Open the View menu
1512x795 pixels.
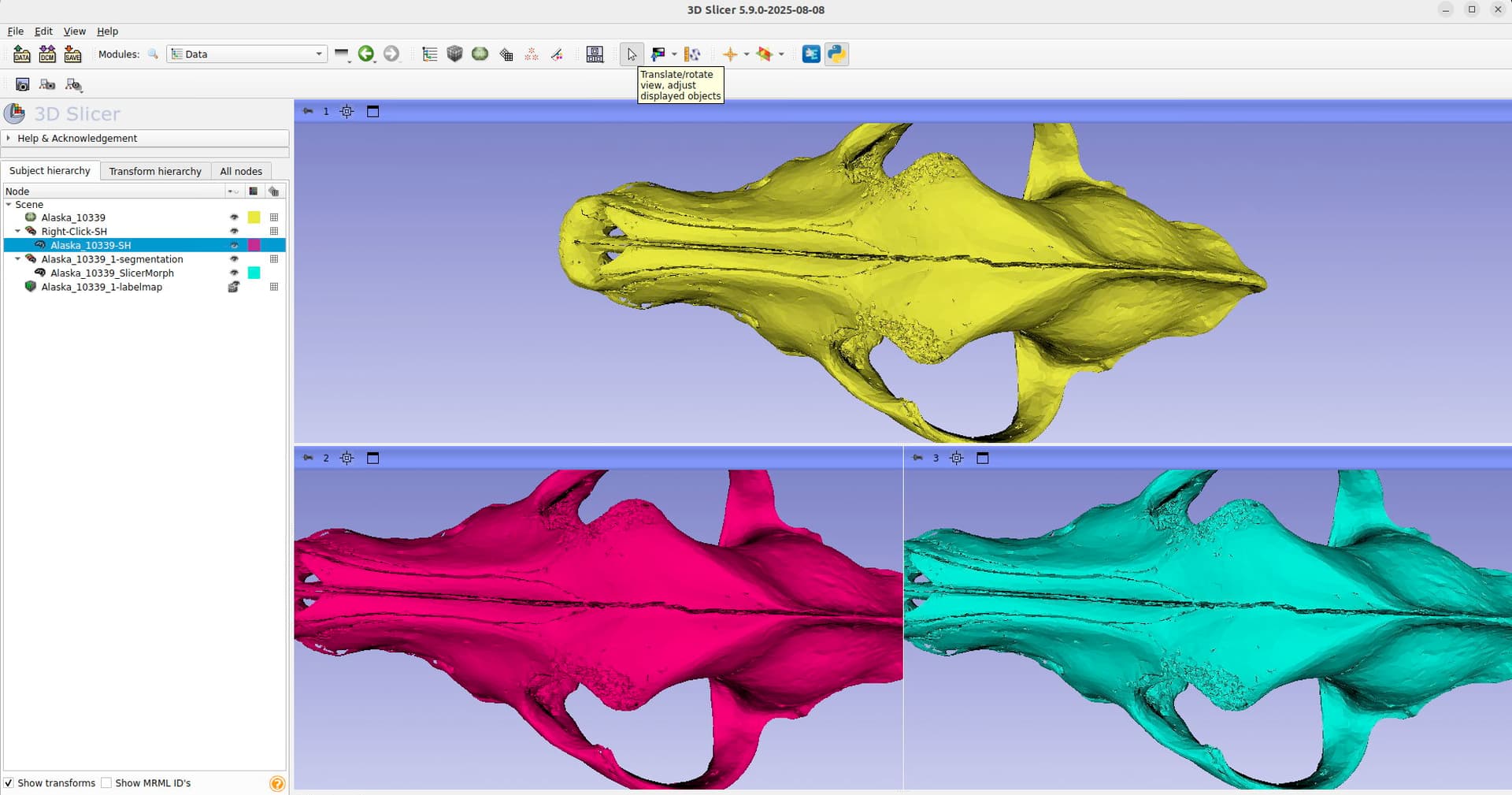click(x=74, y=32)
